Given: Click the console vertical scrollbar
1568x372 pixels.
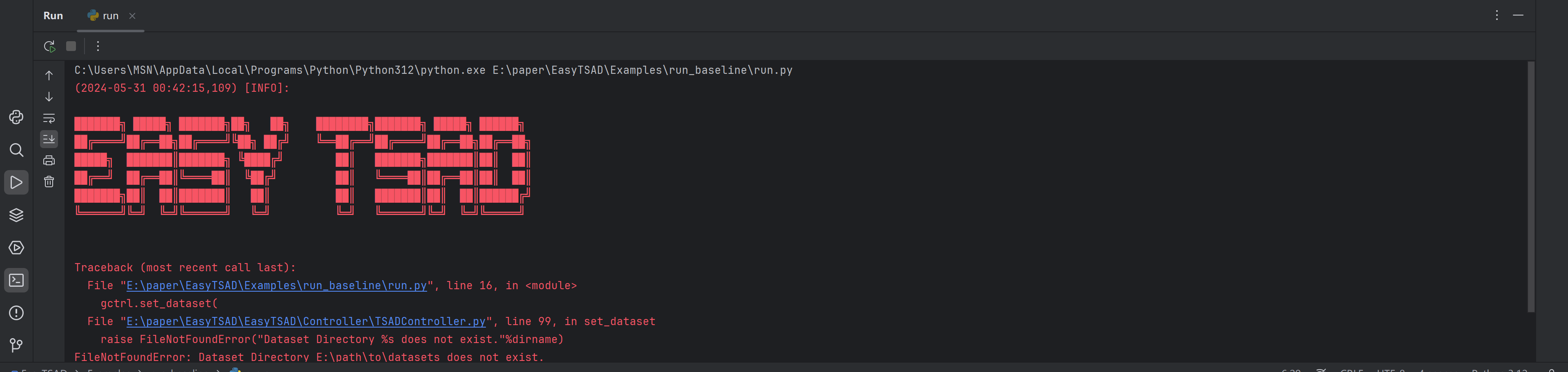Looking at the screenshot, I should (1531, 186).
